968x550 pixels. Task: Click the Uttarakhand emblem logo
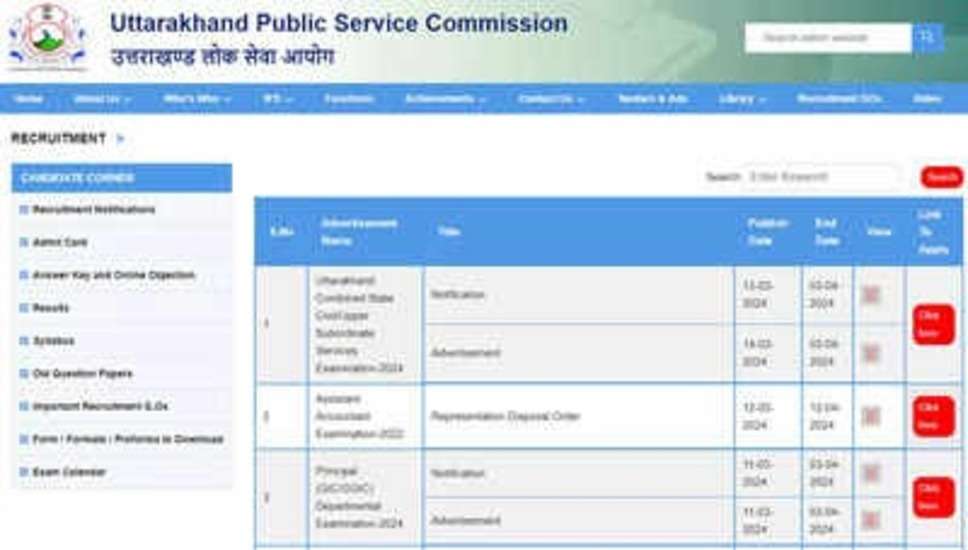tap(46, 37)
